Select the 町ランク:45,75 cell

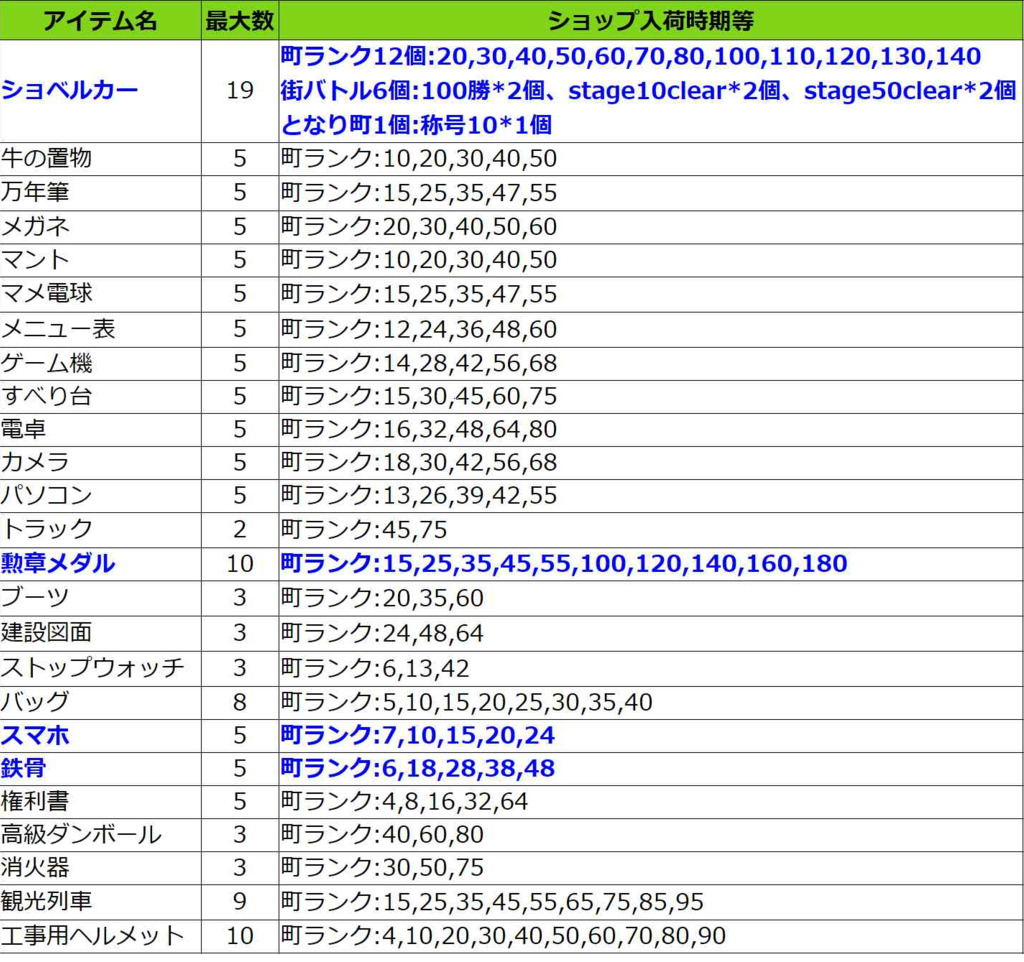(x=364, y=530)
